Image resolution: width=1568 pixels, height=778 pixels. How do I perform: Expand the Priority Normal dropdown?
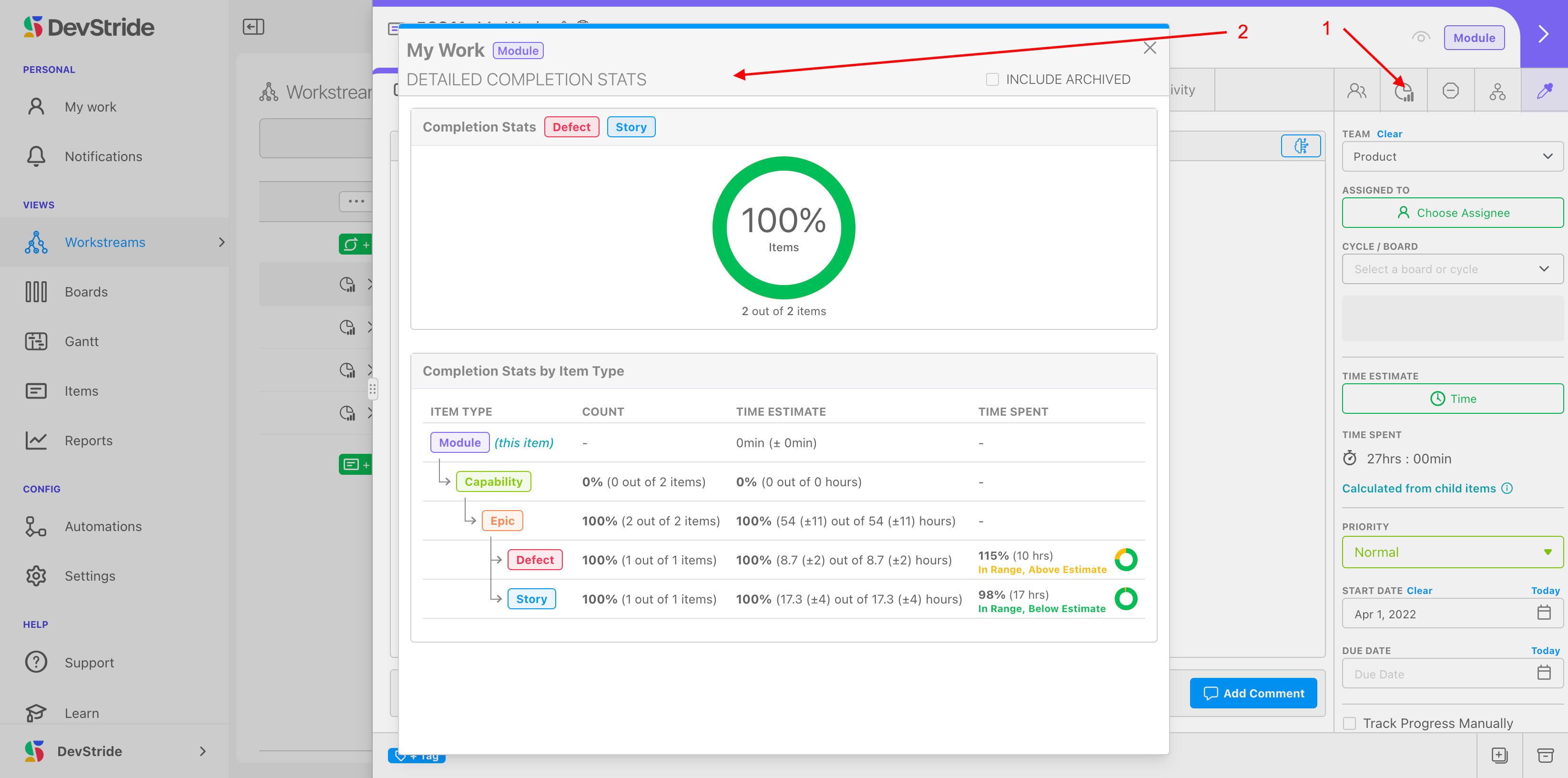(1452, 552)
